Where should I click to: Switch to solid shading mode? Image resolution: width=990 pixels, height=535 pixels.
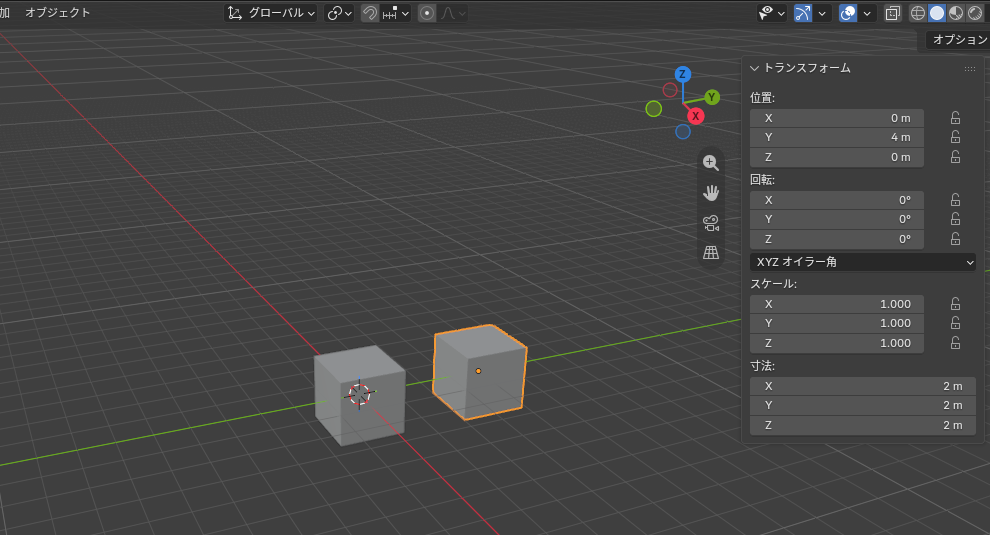click(x=937, y=13)
